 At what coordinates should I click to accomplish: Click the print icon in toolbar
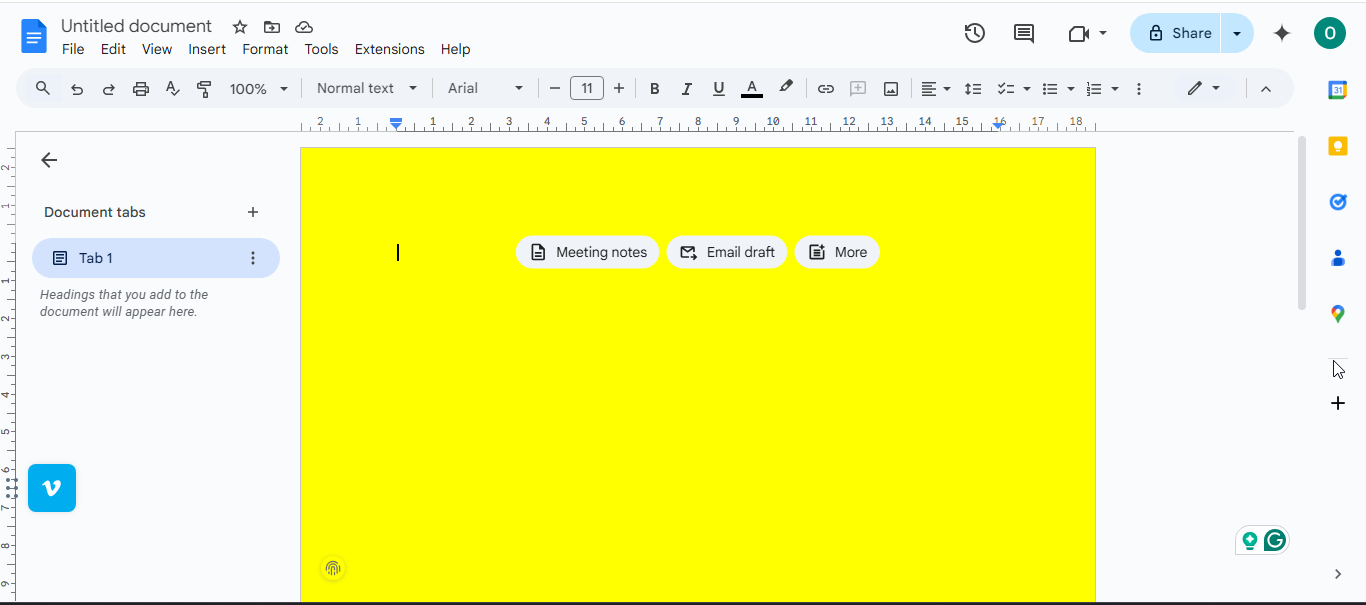141,89
